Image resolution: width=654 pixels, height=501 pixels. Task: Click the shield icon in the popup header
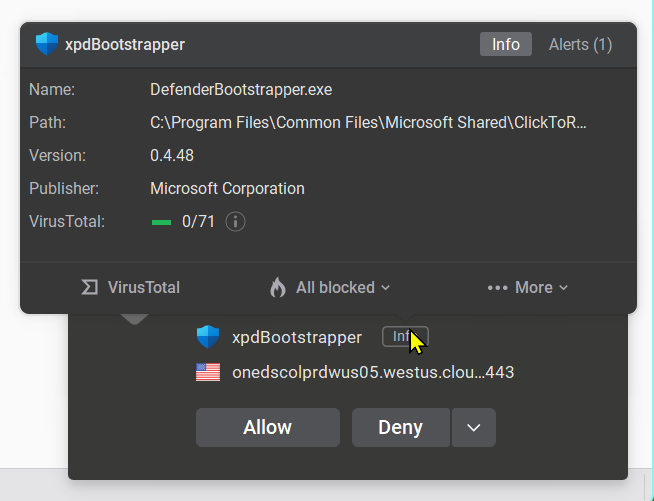(x=46, y=44)
